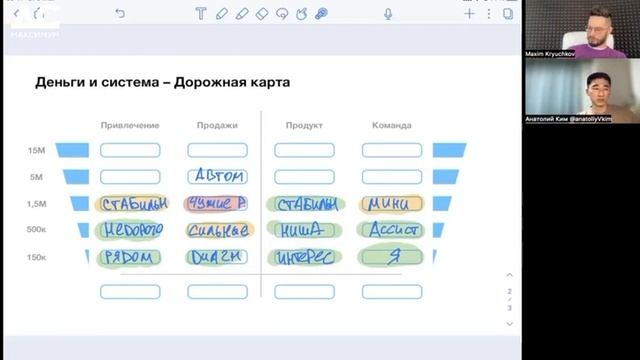Click the handwritten АССИСТ box

[x=391, y=230]
